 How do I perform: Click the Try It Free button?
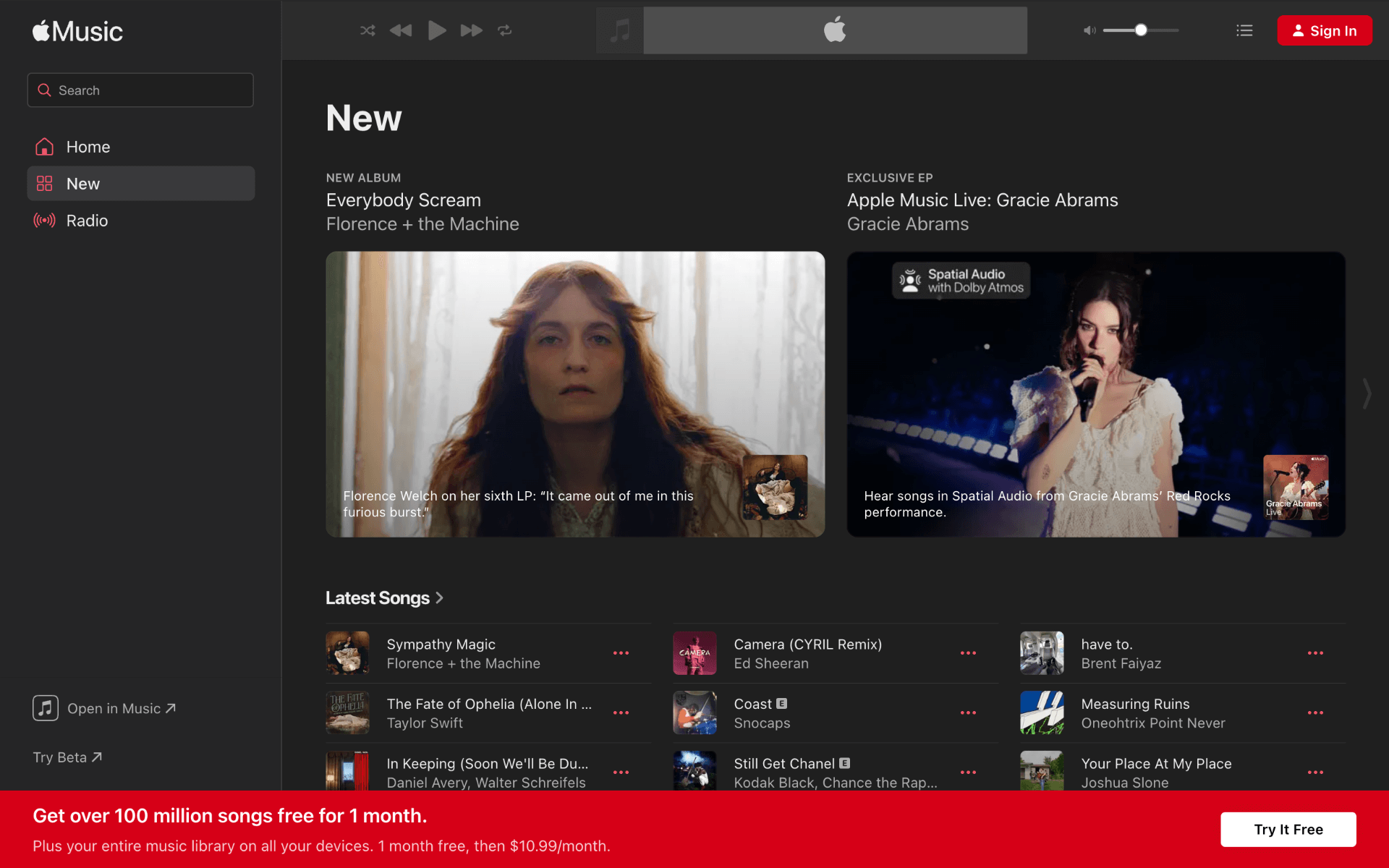coord(1288,830)
